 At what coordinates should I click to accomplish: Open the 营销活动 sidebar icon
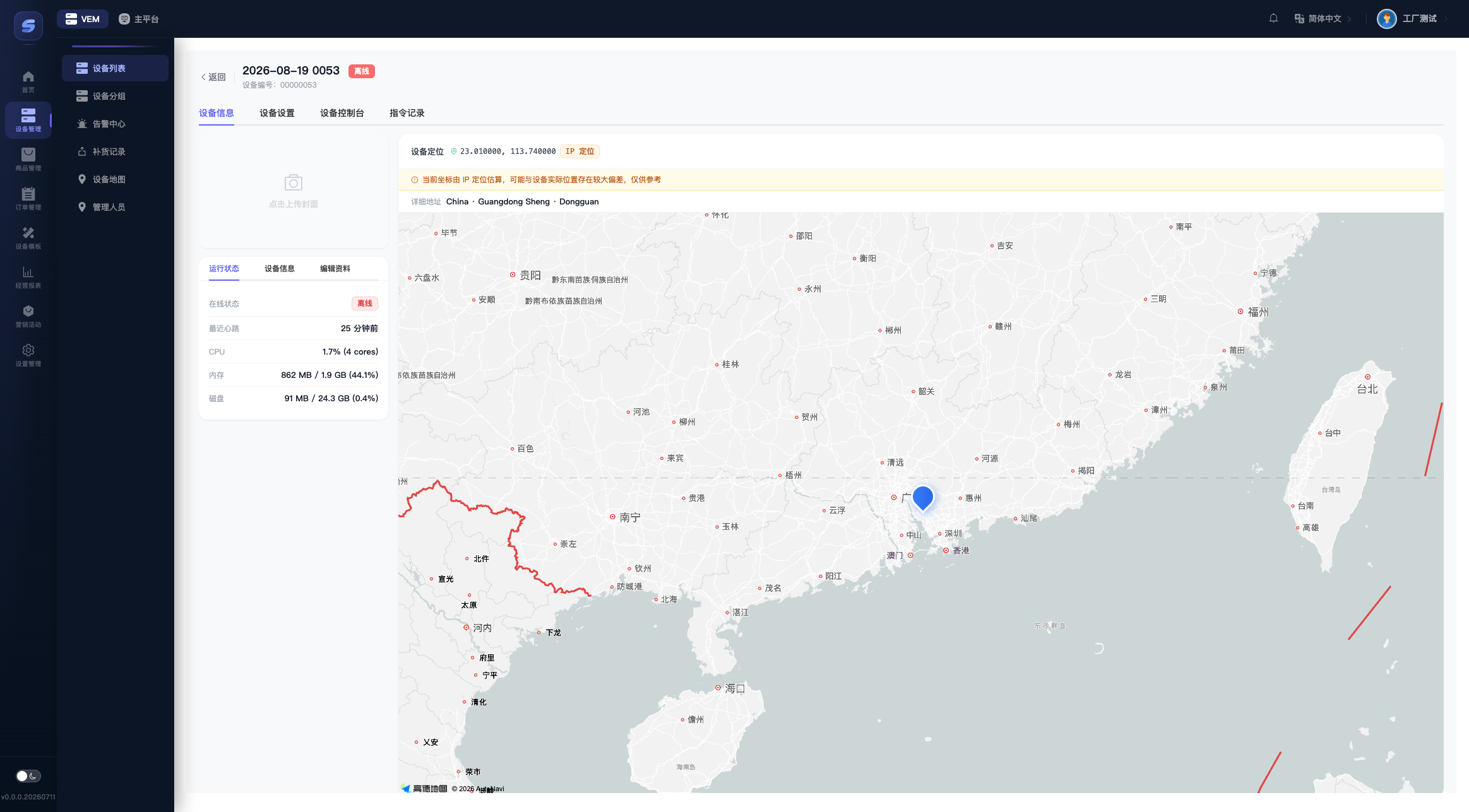pos(28,315)
